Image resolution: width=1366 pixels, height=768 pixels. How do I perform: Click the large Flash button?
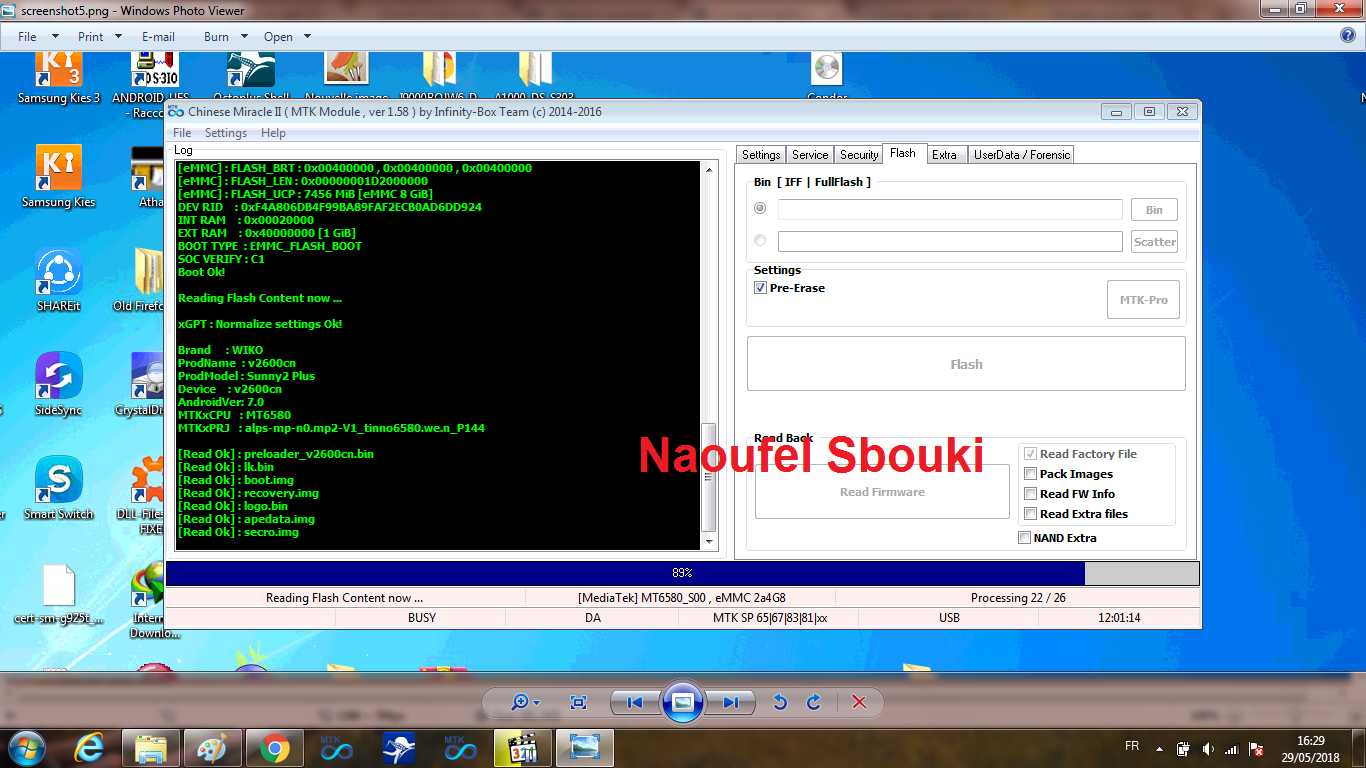[966, 364]
